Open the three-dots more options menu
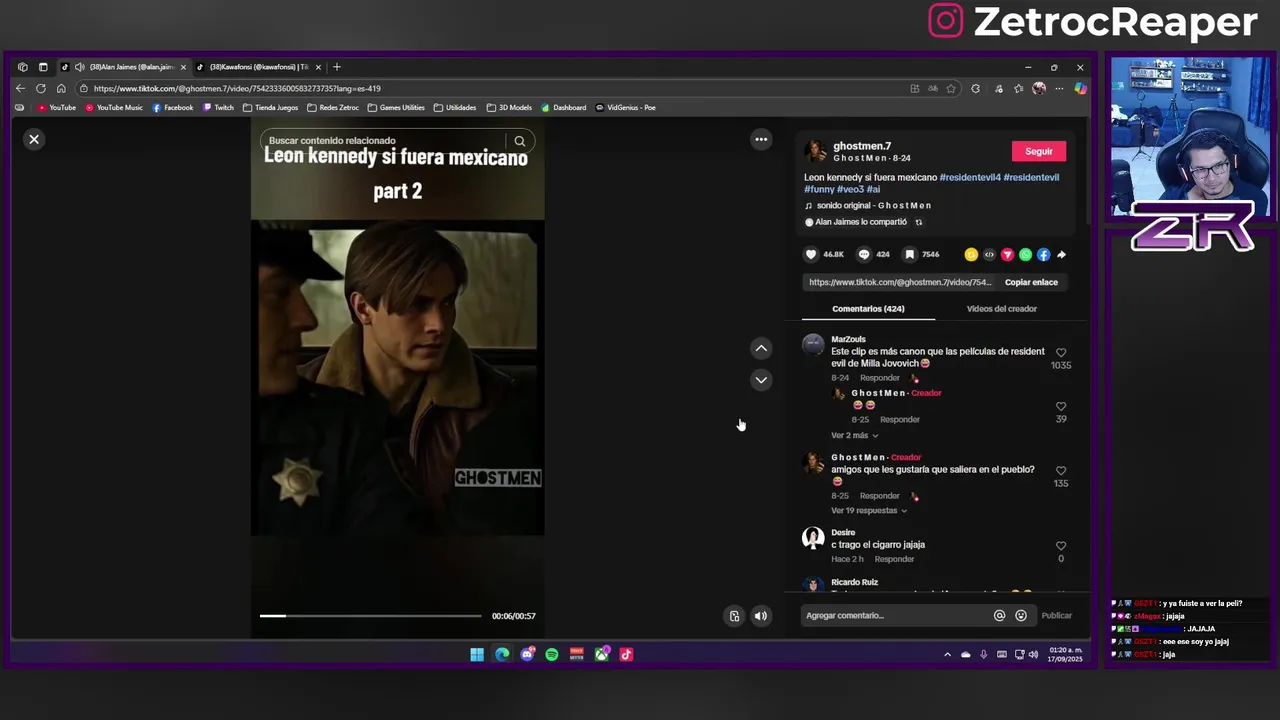This screenshot has width=1280, height=720. point(761,139)
